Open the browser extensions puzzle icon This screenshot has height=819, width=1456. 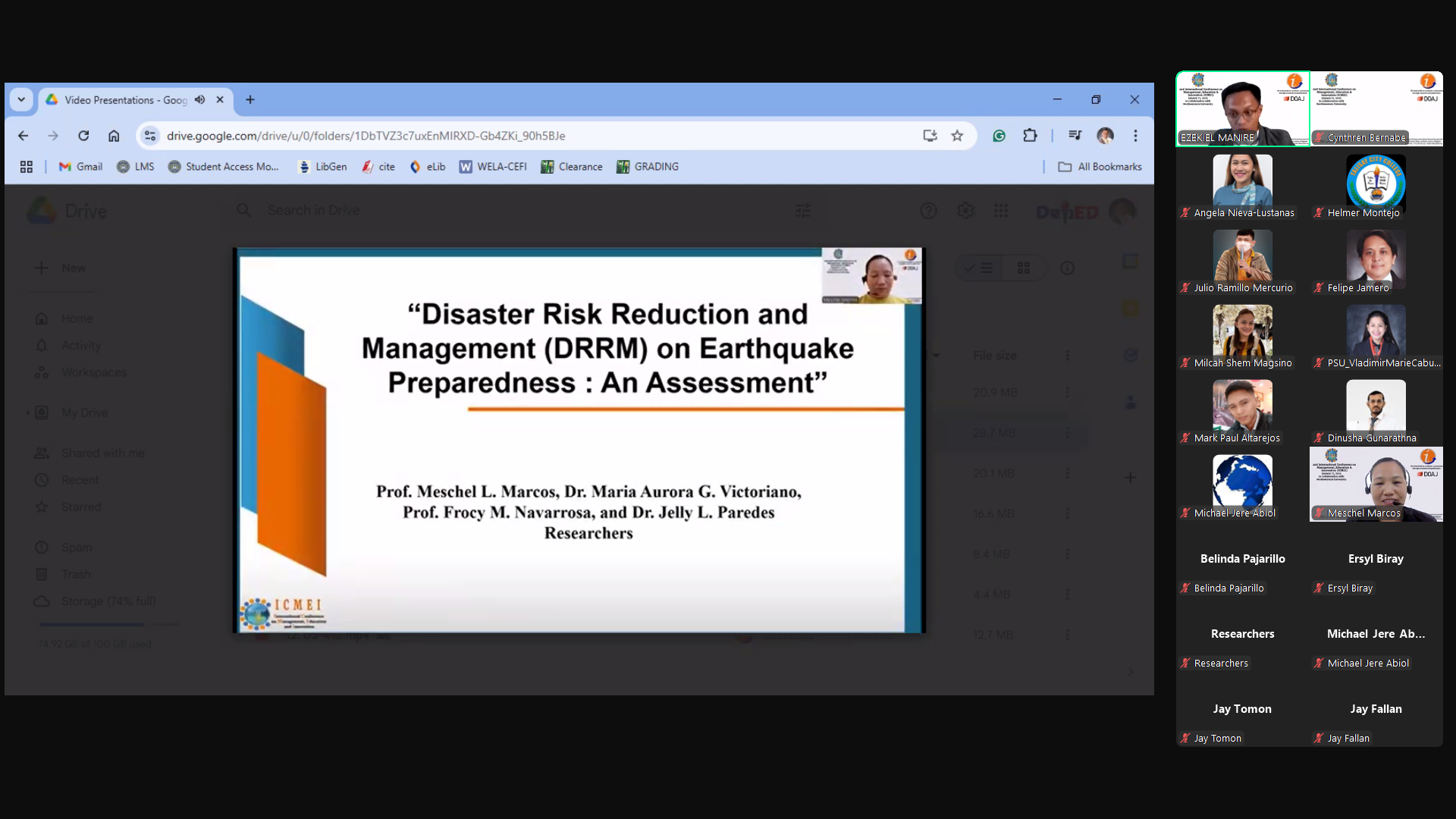pyautogui.click(x=1030, y=136)
